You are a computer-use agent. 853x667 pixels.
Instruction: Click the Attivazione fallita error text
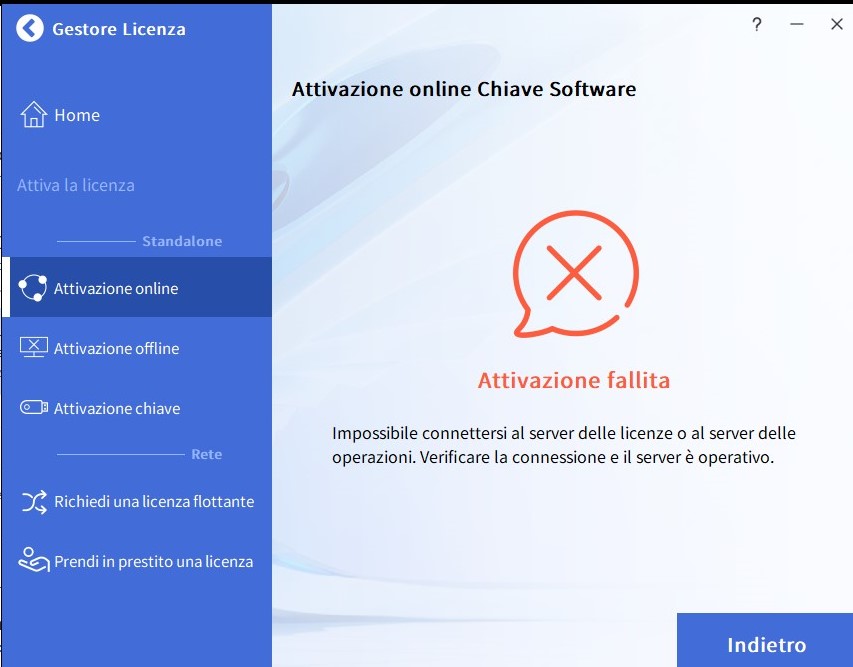pyautogui.click(x=574, y=380)
